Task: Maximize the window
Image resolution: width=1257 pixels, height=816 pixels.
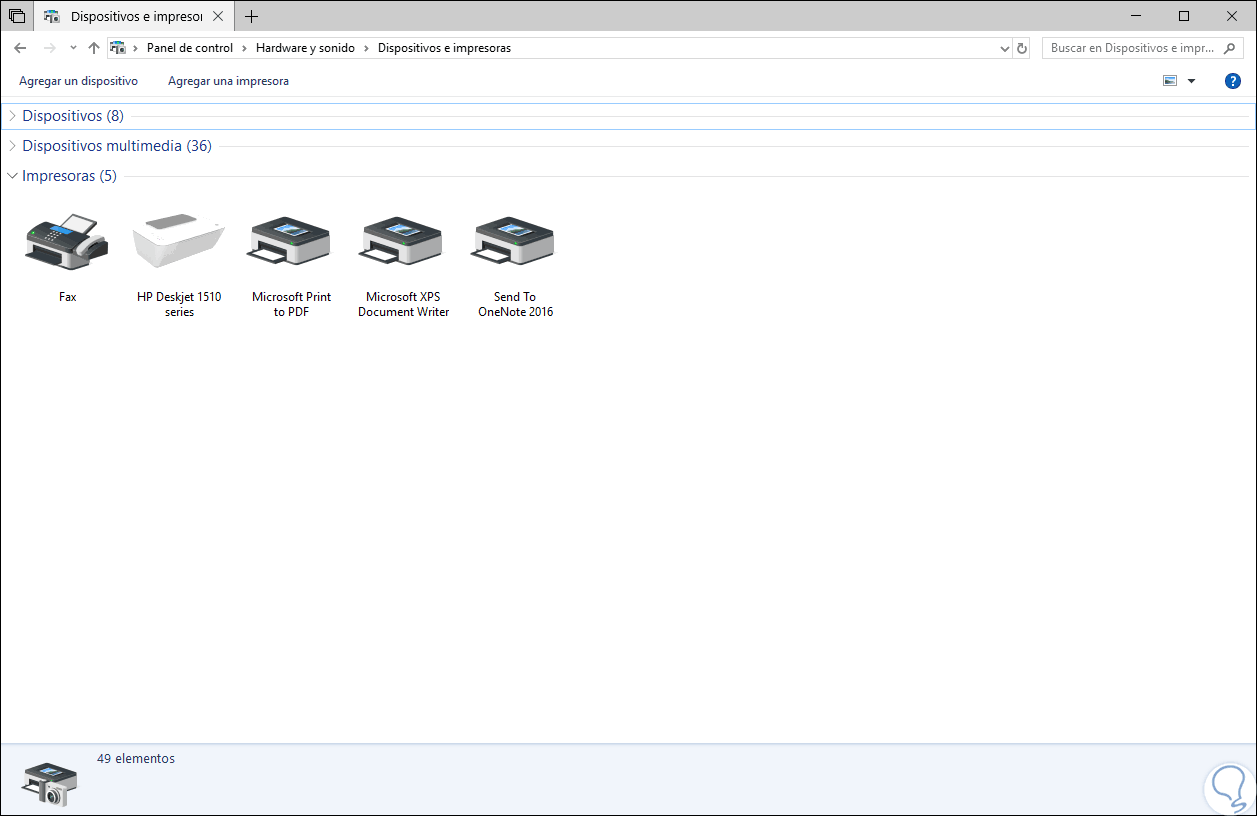Action: tap(1184, 16)
